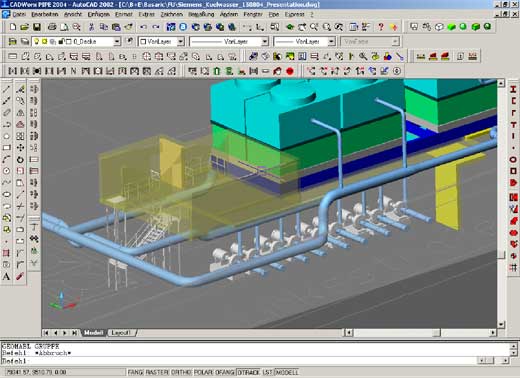Image resolution: width=520 pixels, height=378 pixels.
Task: Select the Move tool icon
Action: pyautogui.click(x=20, y=148)
